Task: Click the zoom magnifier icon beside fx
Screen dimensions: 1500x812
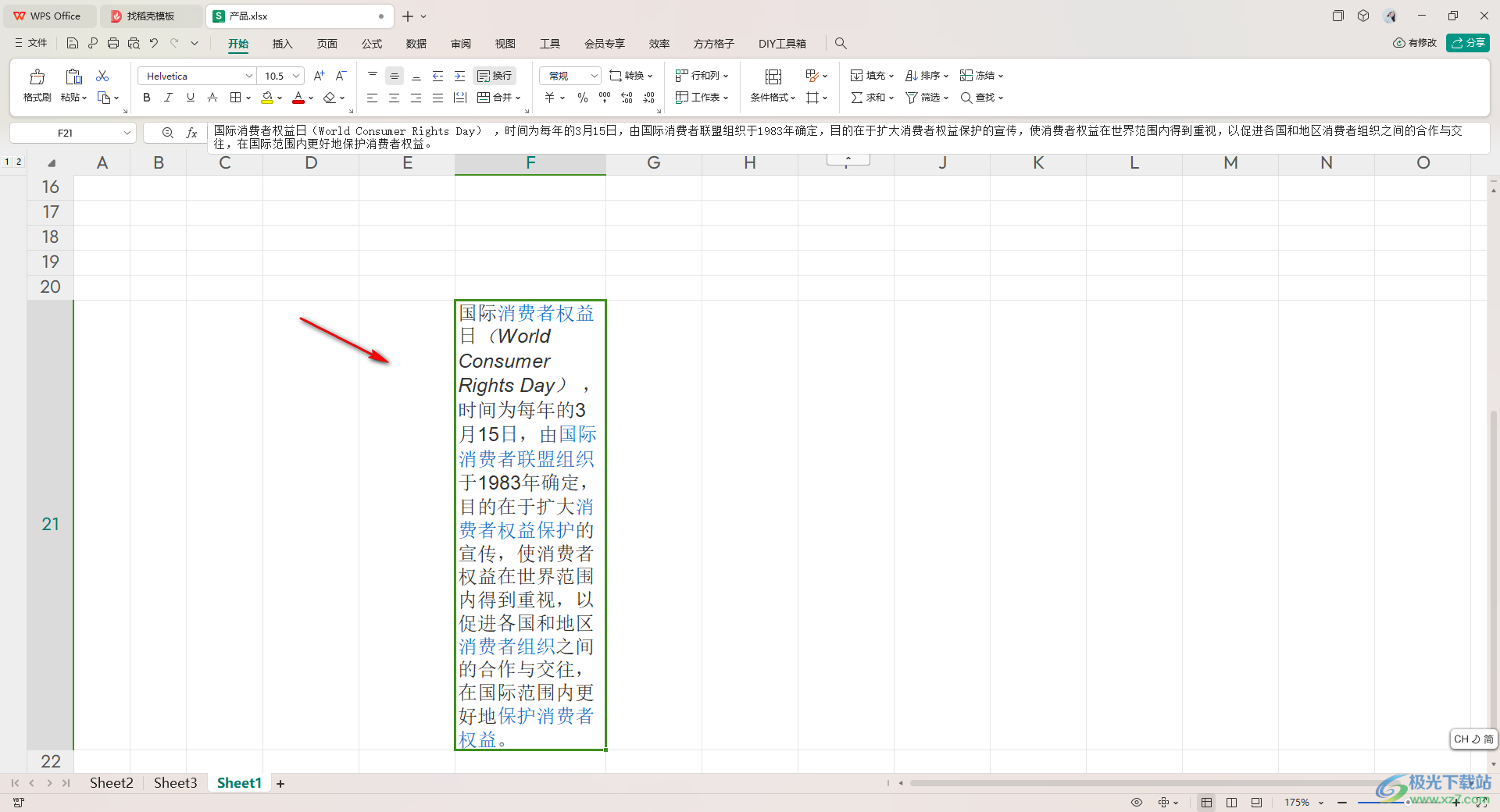Action: [168, 133]
